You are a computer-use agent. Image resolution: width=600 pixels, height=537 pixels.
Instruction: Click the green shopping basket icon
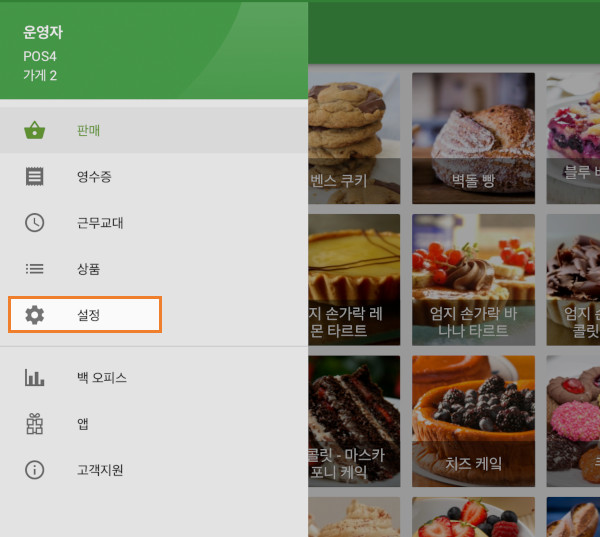click(34, 130)
